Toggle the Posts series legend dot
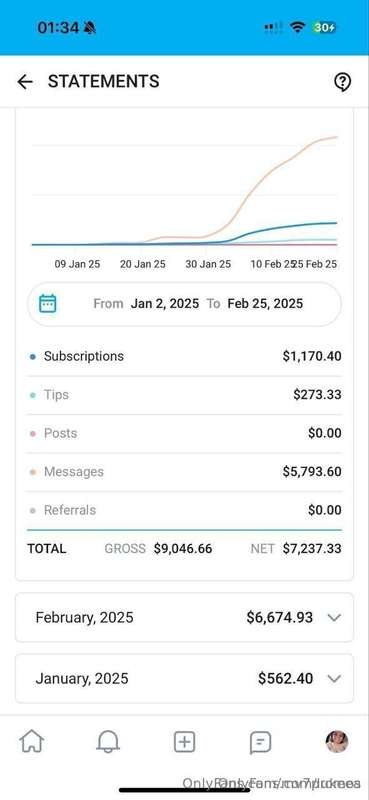369x800 pixels. 33,434
